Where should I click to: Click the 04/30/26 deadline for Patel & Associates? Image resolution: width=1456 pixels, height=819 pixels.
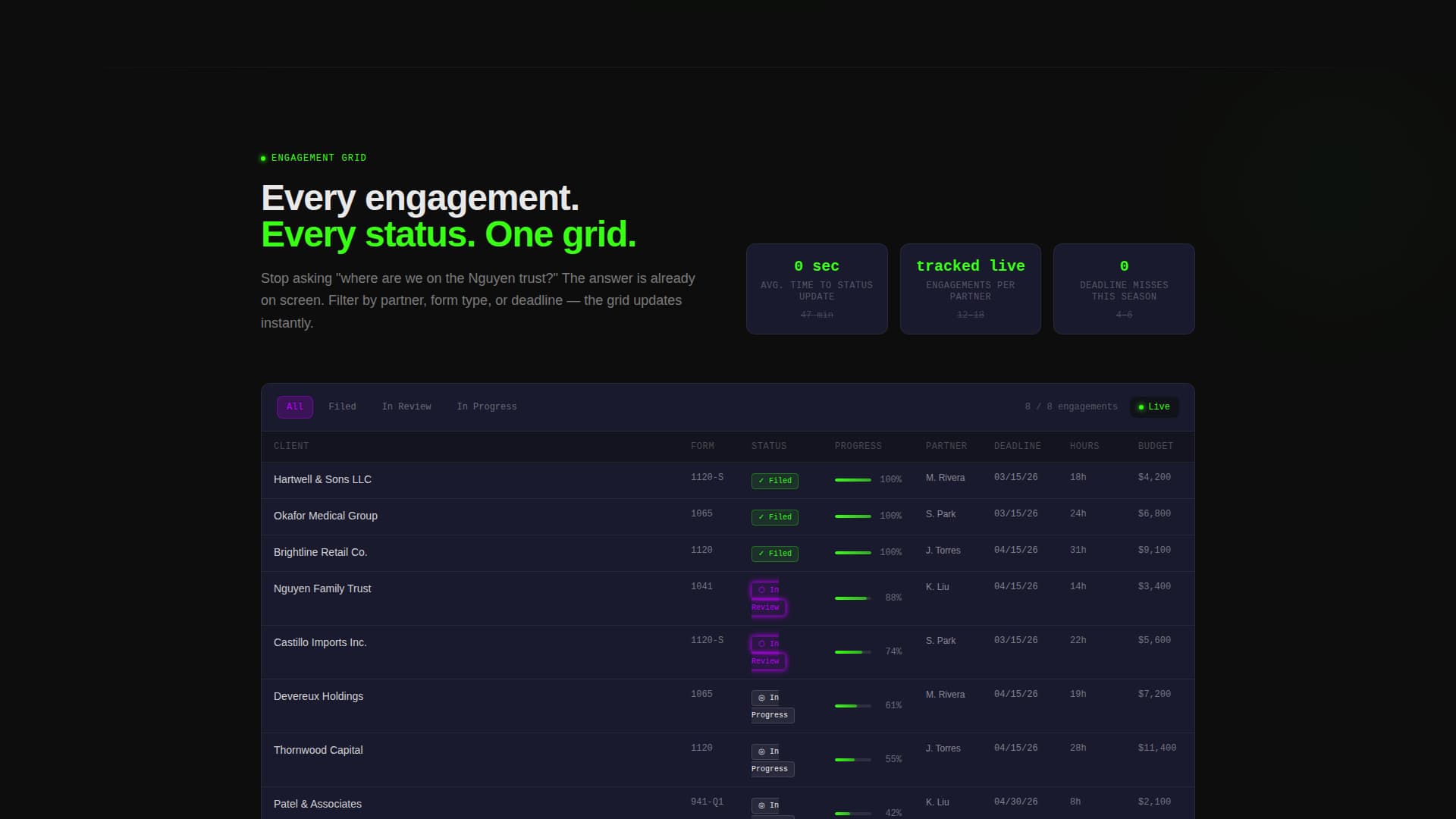click(x=1016, y=802)
